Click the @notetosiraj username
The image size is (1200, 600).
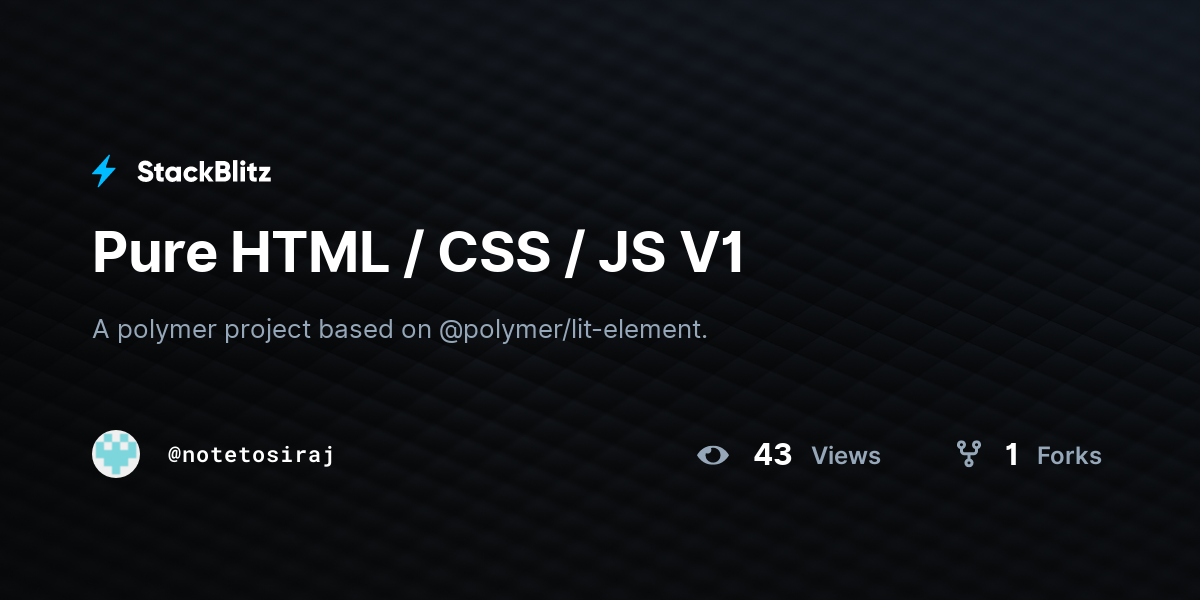click(250, 455)
